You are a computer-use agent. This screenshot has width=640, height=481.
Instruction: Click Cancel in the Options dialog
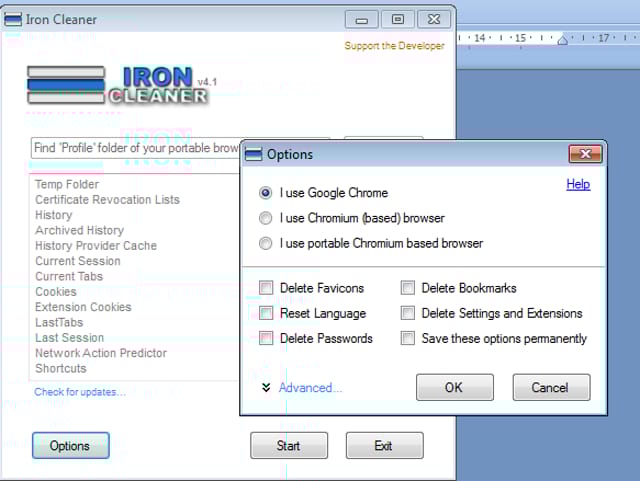(551, 387)
